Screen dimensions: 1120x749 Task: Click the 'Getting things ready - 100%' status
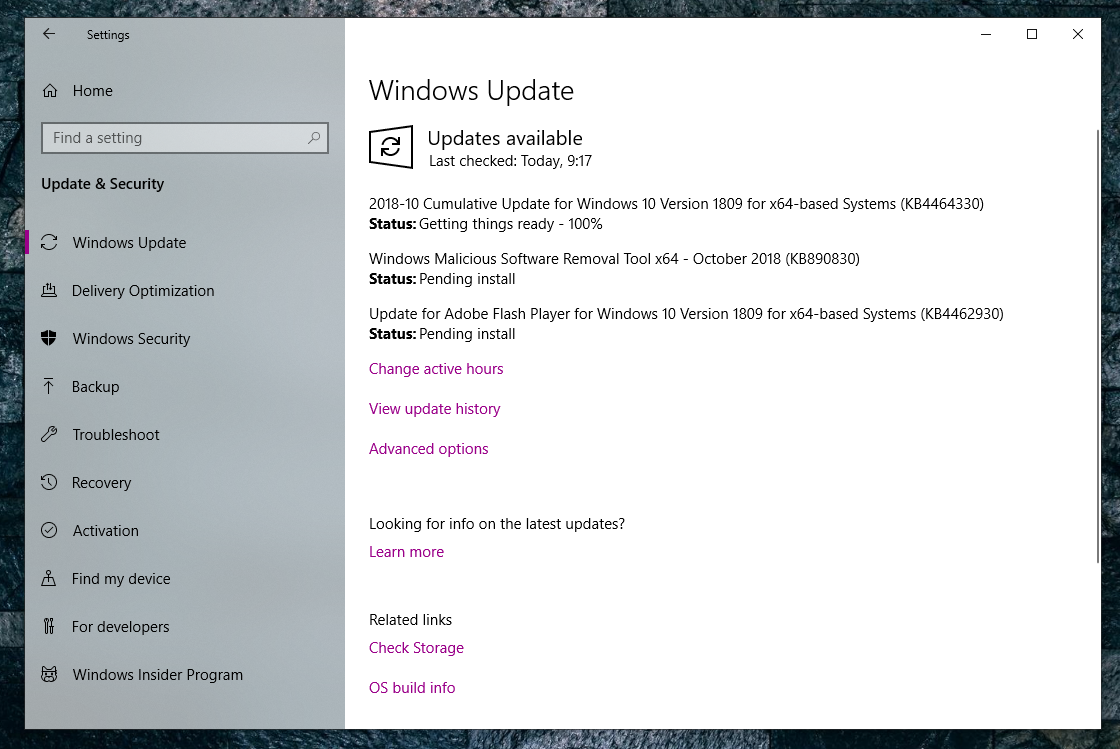pos(511,224)
